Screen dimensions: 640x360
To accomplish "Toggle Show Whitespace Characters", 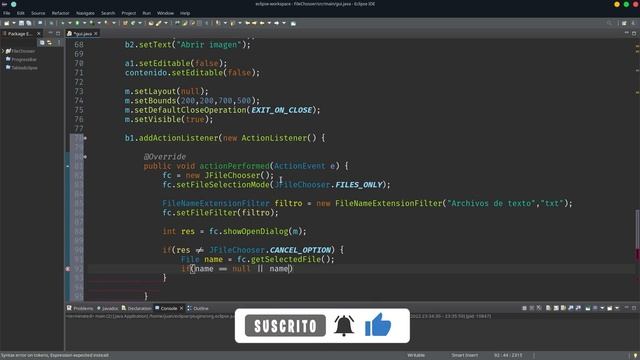I will (x=207, y=23).
